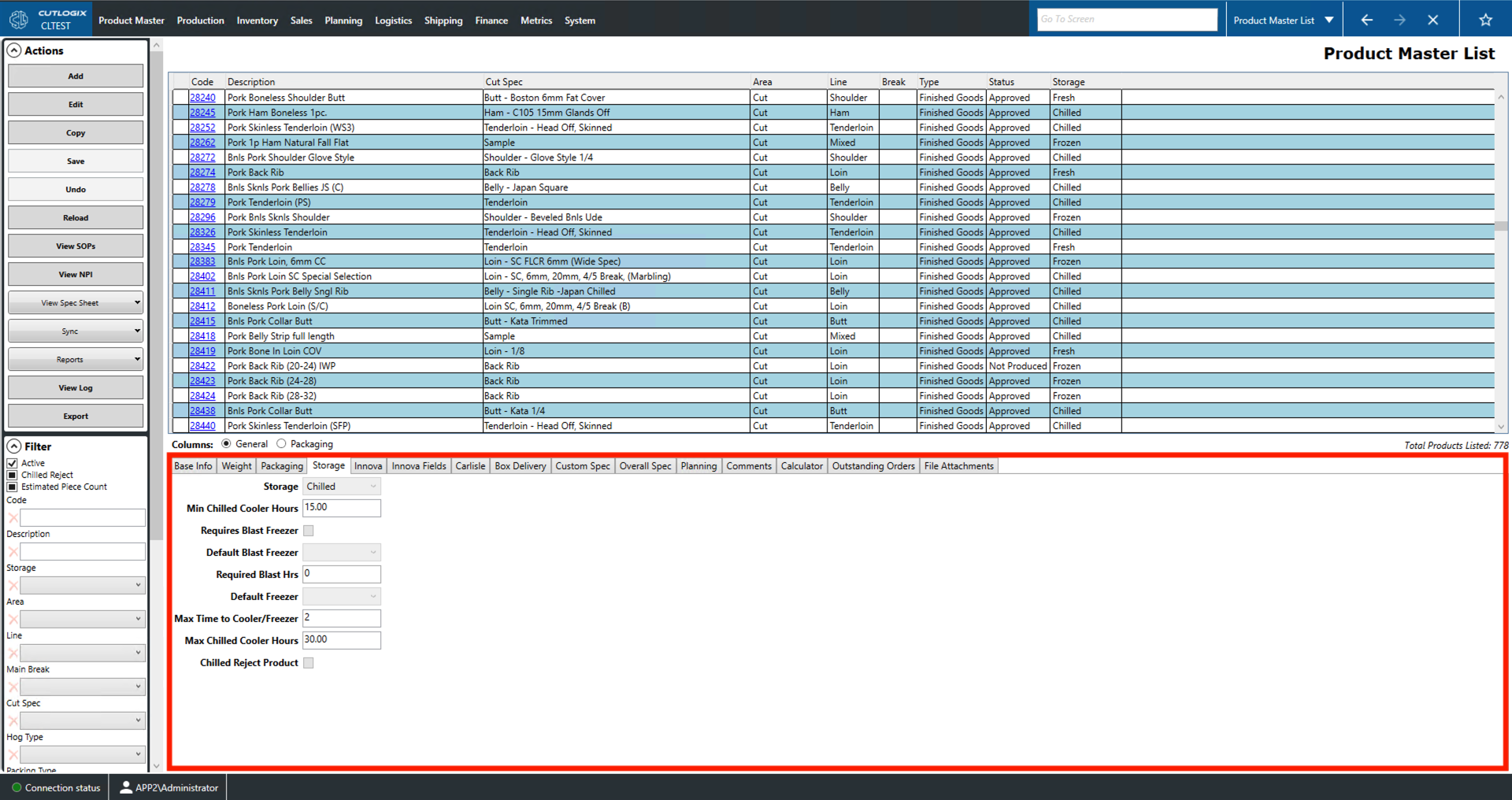
Task: Close the screen with the X icon
Action: click(1434, 20)
